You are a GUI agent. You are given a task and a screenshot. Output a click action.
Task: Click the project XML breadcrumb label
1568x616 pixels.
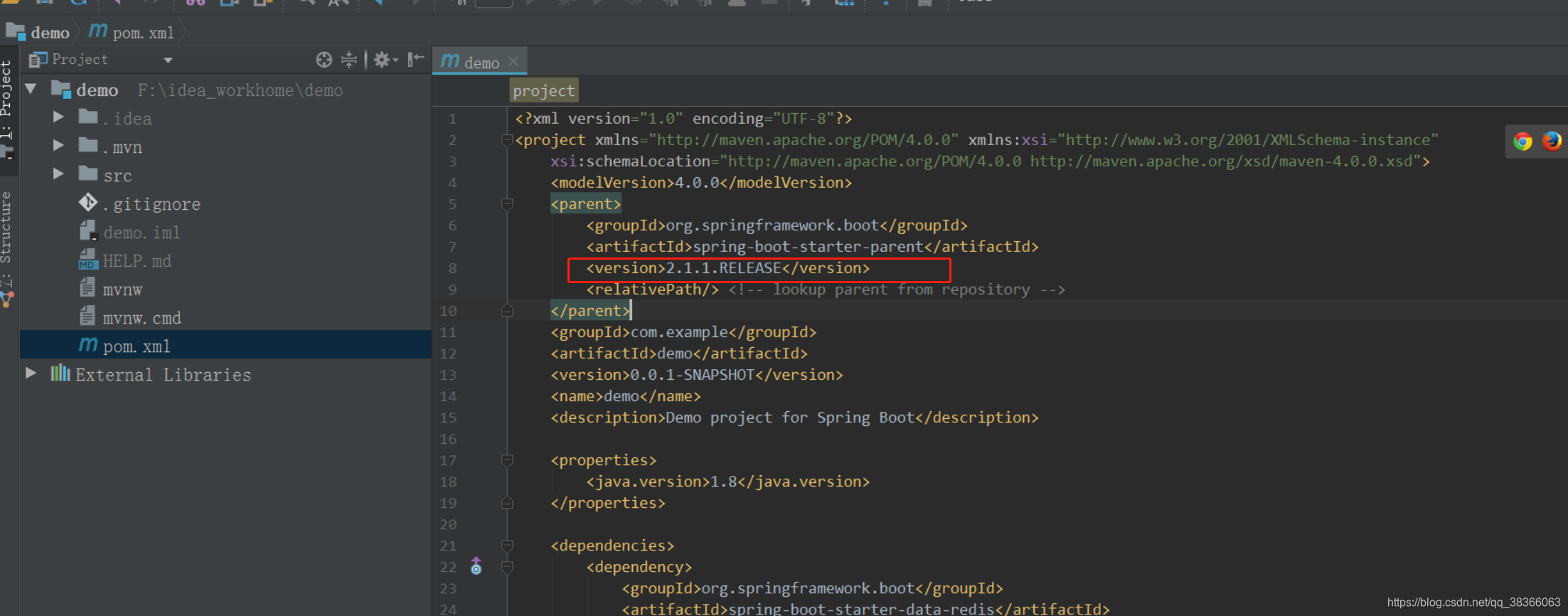(543, 90)
